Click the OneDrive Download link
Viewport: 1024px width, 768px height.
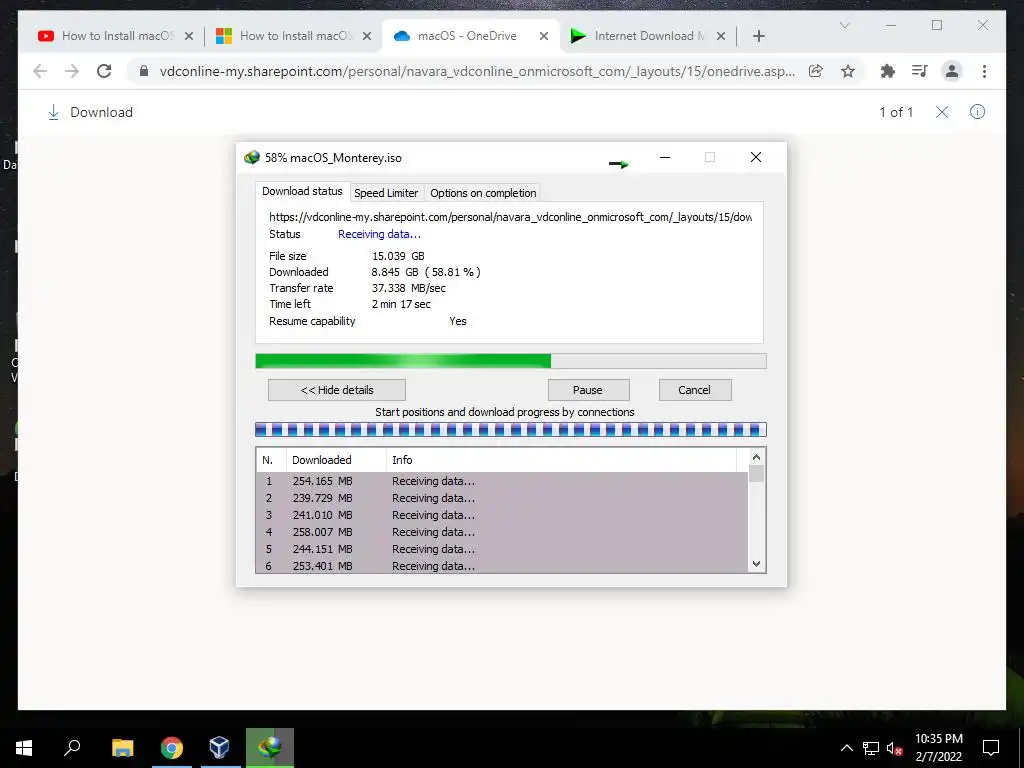[101, 112]
